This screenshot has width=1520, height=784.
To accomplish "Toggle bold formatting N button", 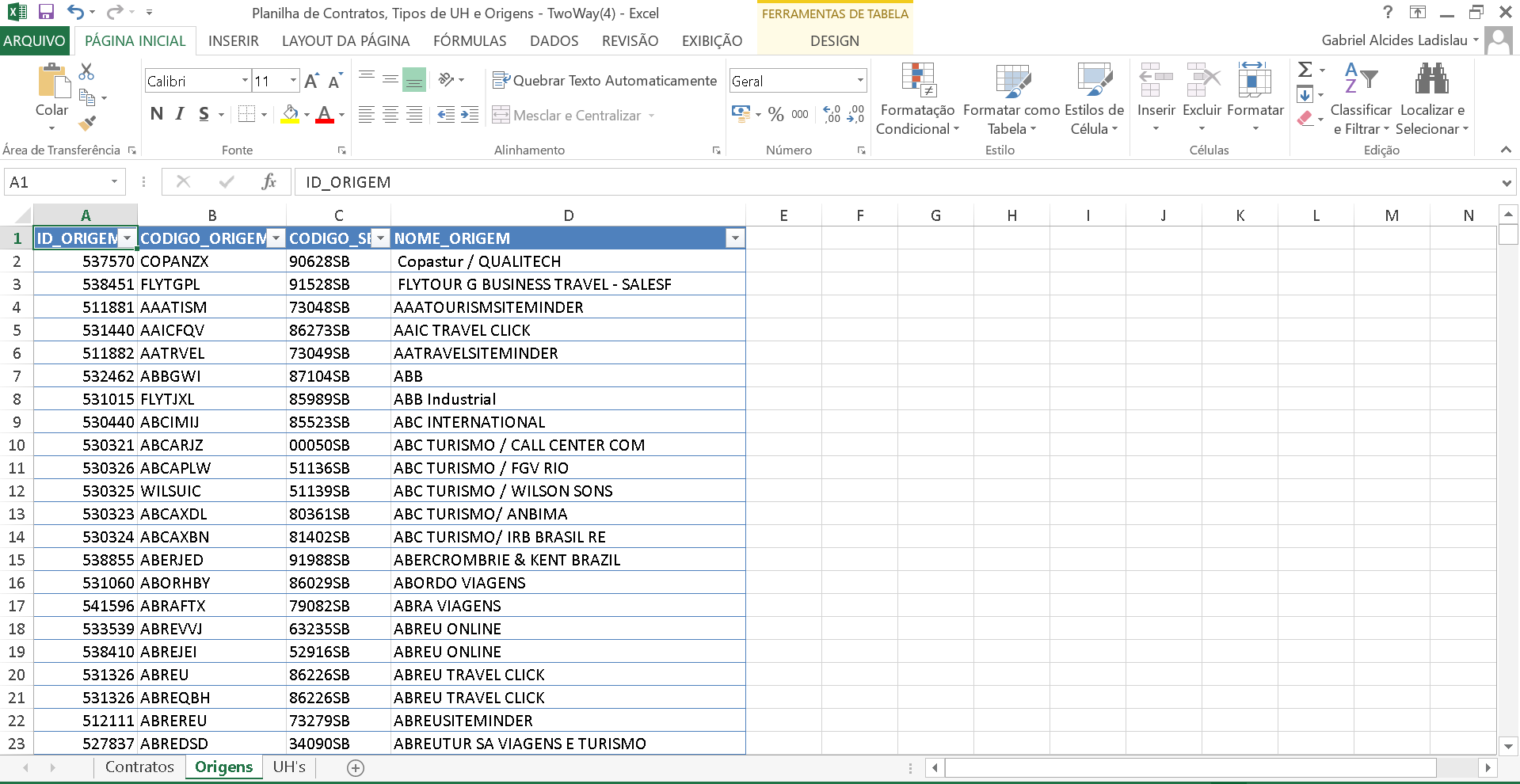I will (x=157, y=114).
